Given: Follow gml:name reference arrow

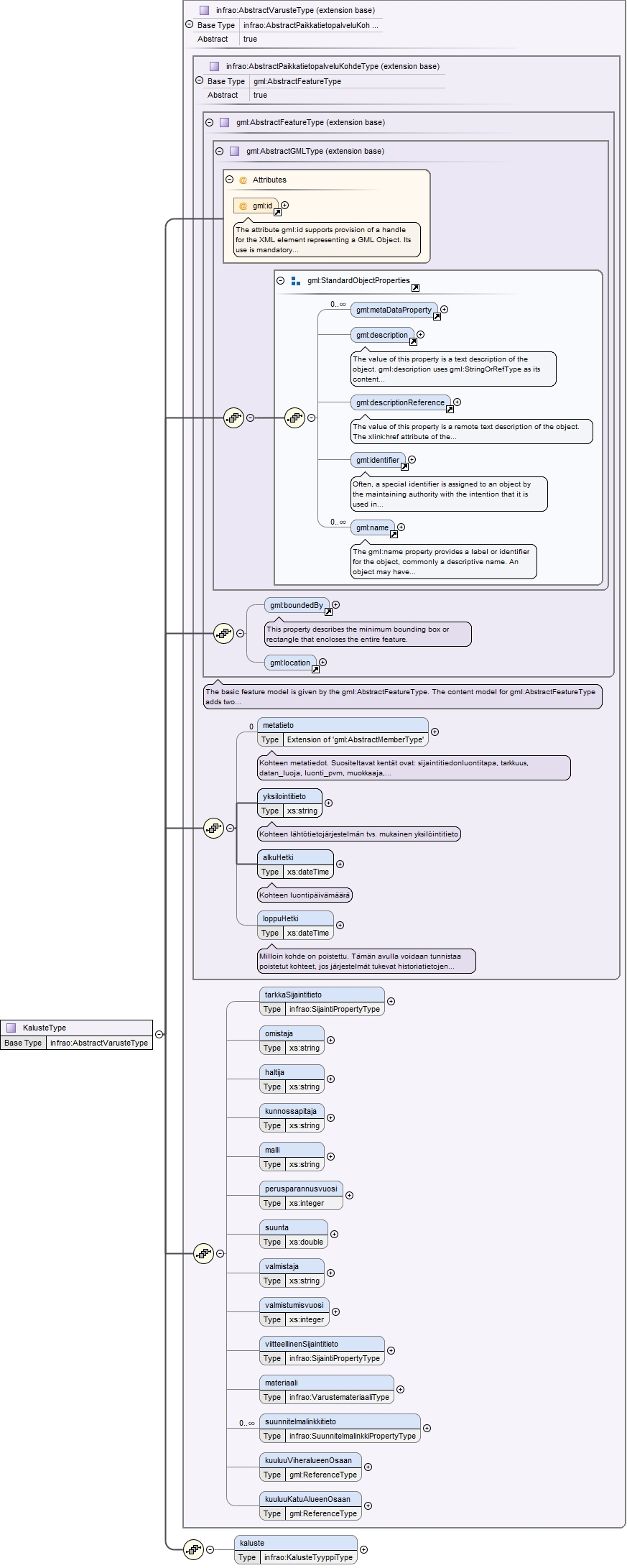Looking at the screenshot, I should pyautogui.click(x=394, y=534).
